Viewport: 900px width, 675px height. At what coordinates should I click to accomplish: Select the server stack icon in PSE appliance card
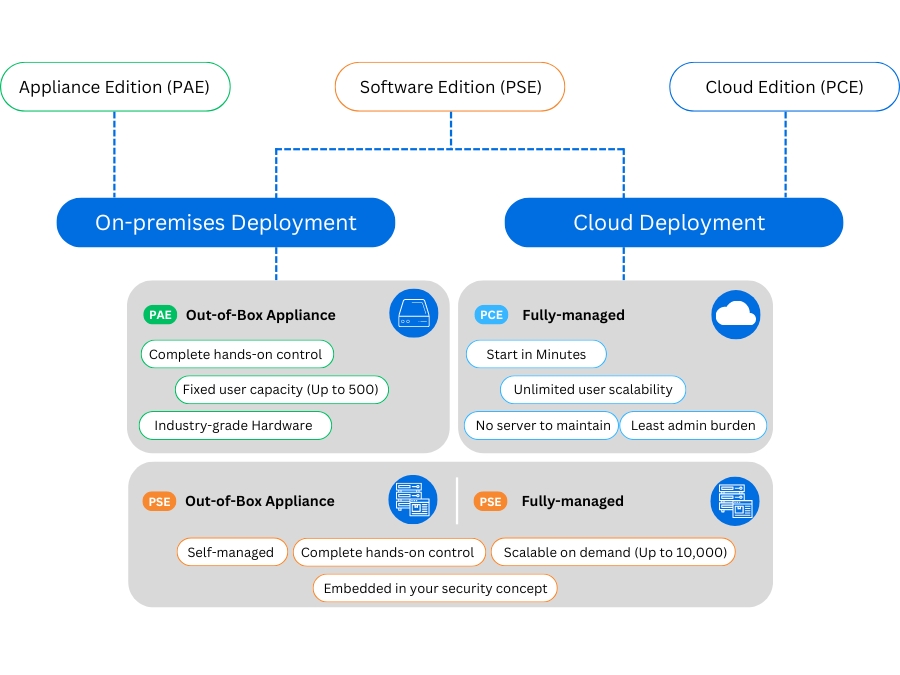coord(413,499)
